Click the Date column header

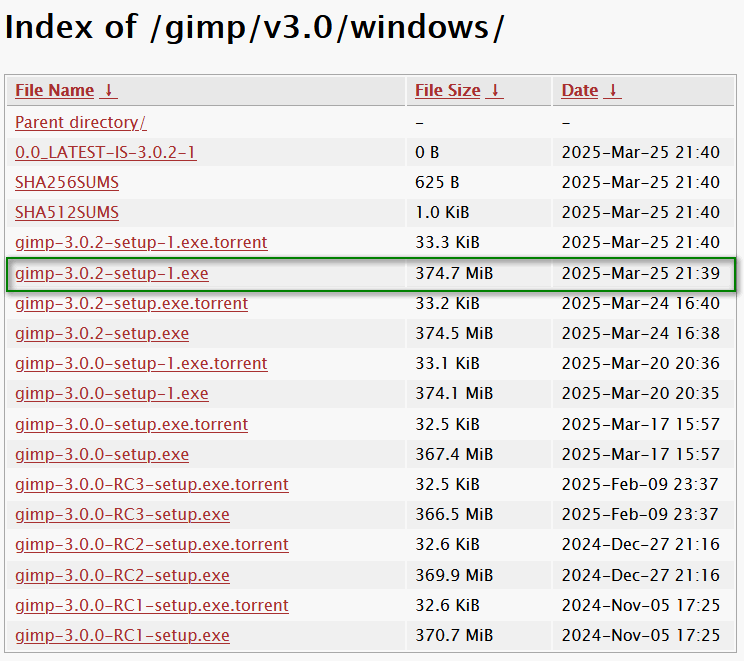[x=579, y=90]
